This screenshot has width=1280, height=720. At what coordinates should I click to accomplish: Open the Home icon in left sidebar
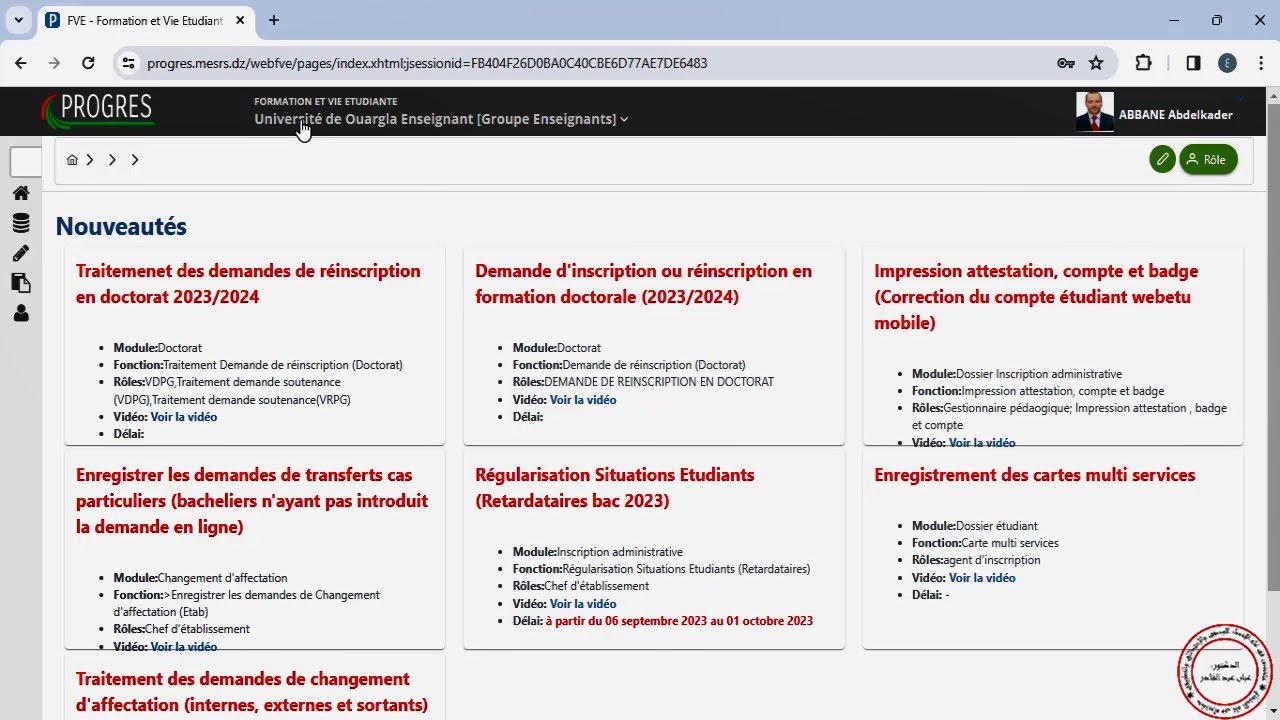point(21,193)
